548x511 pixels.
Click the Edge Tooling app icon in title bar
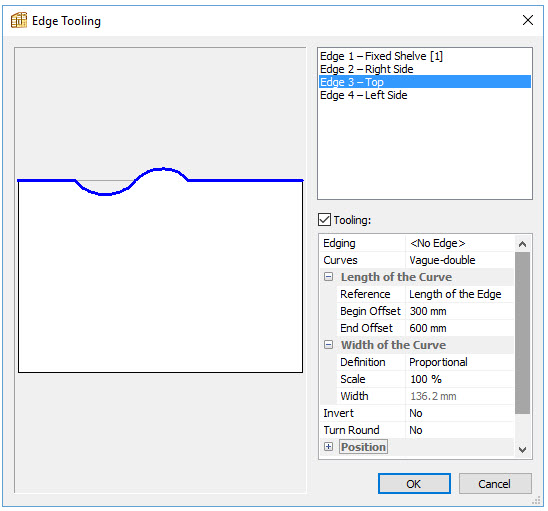19,20
